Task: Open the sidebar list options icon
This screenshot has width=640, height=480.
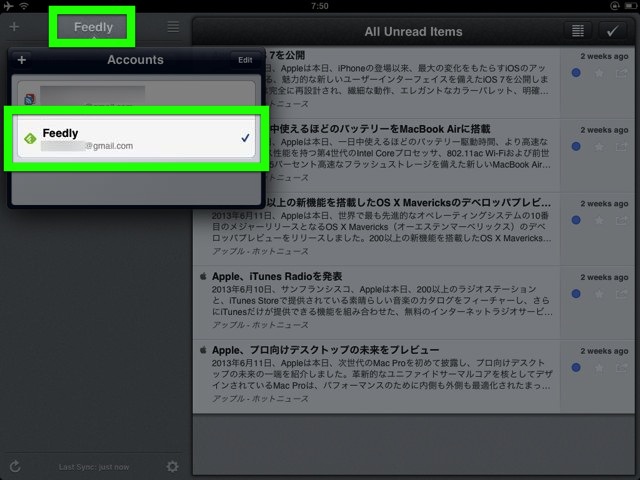Action: pyautogui.click(x=173, y=27)
